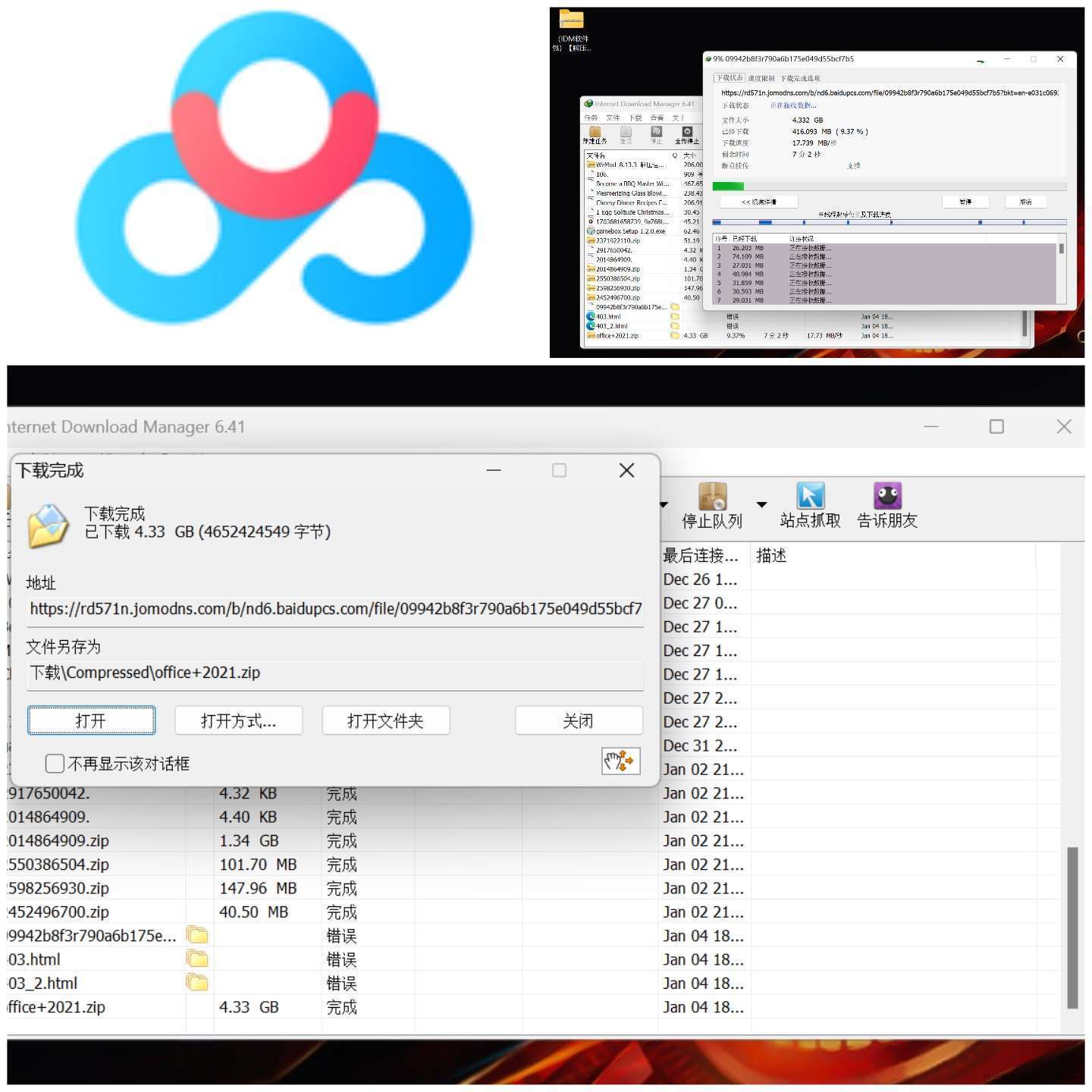The height and width of the screenshot is (1092, 1092).
Task: Click the 继续 resume toolbar icon
Action: click(x=626, y=132)
